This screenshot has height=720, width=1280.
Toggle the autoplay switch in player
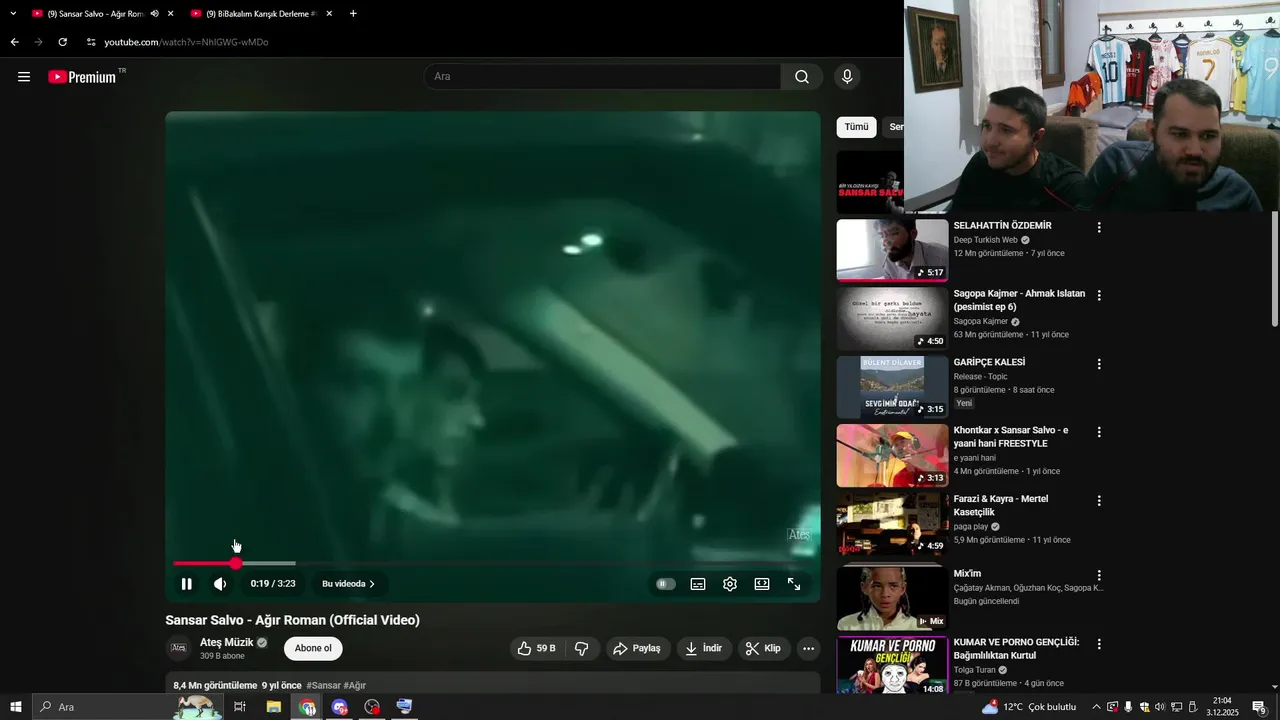click(x=665, y=584)
